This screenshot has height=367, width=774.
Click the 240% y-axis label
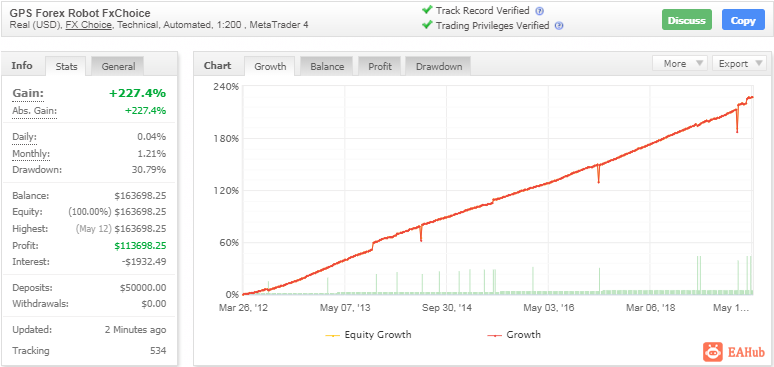[x=226, y=86]
